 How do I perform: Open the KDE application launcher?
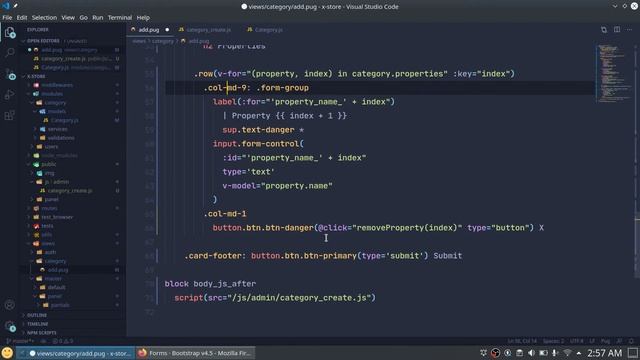(x=7, y=353)
